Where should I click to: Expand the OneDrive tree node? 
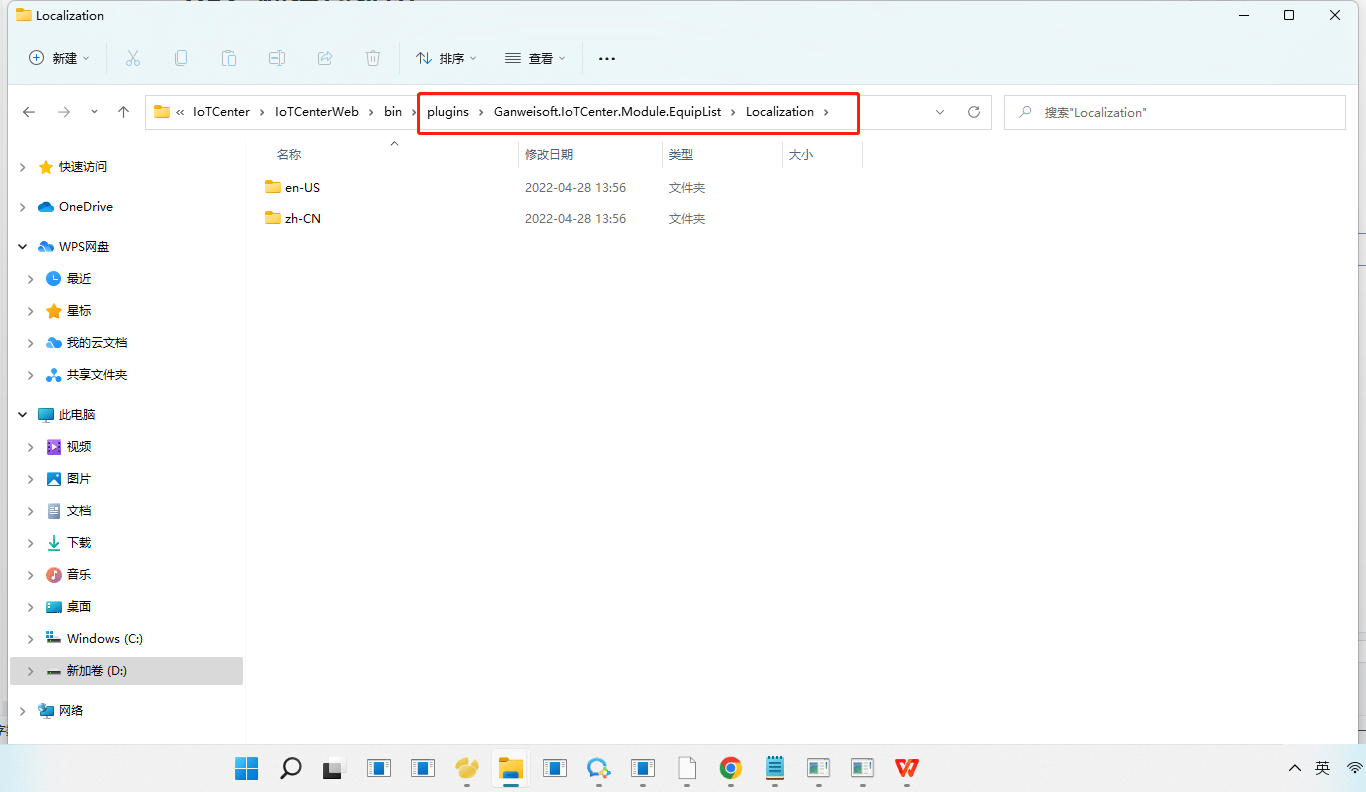(23, 207)
